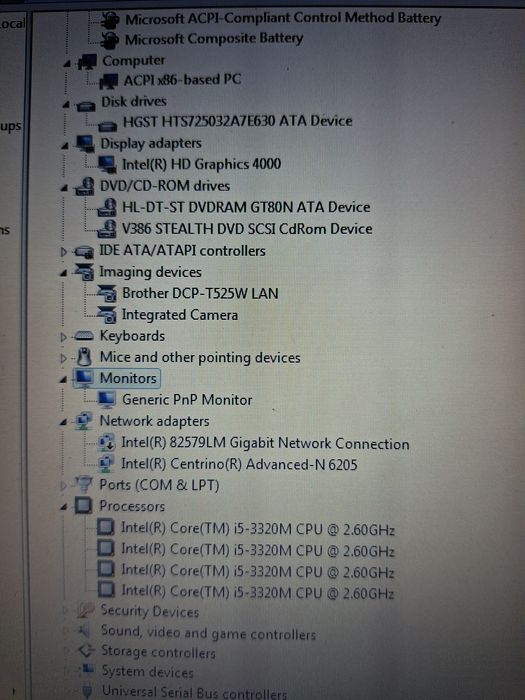The image size is (525, 700).
Task: Click the Display adapters category icon
Action: coord(85,144)
